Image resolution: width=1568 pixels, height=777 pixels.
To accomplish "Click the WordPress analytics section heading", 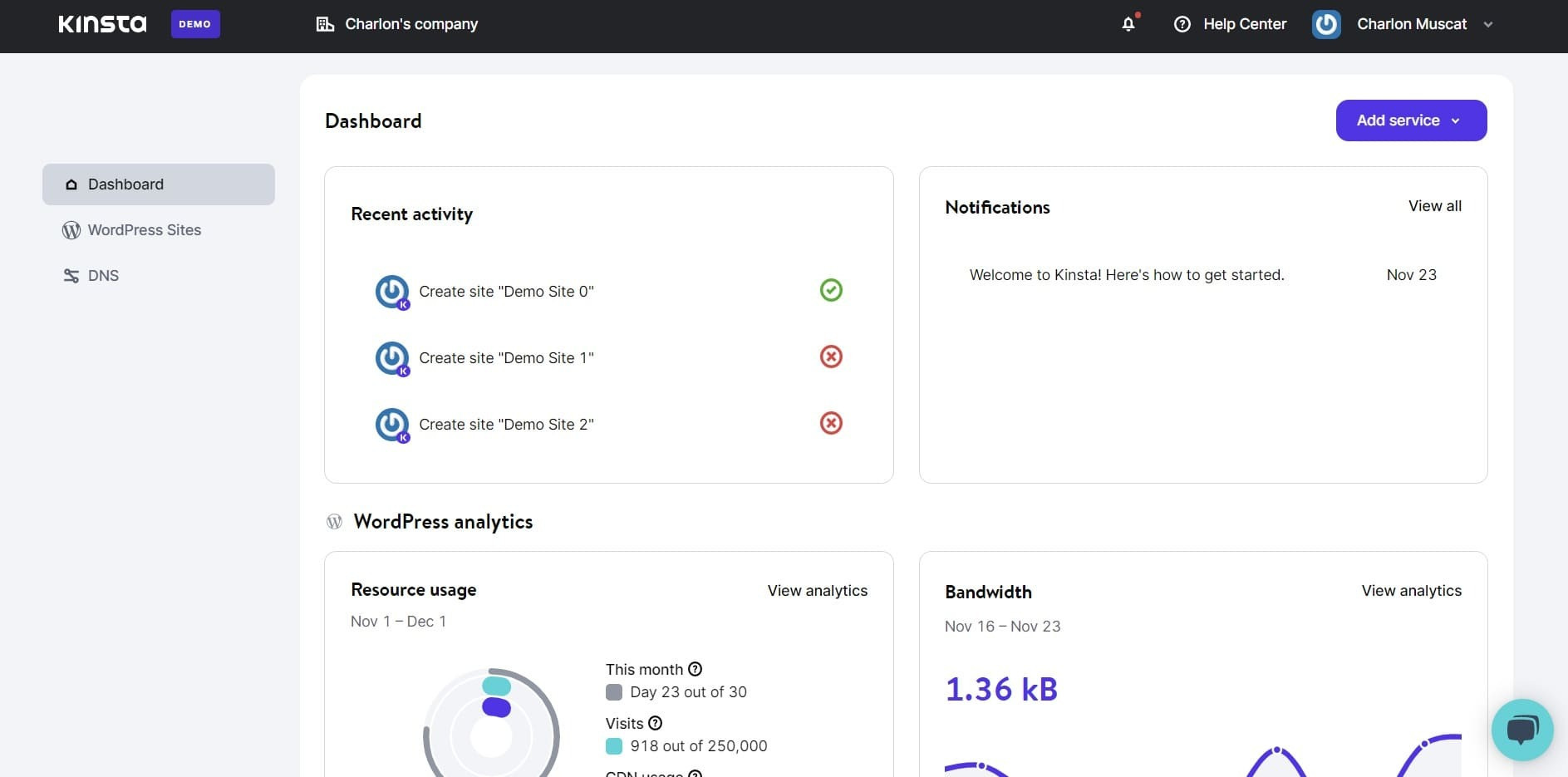I will point(443,522).
